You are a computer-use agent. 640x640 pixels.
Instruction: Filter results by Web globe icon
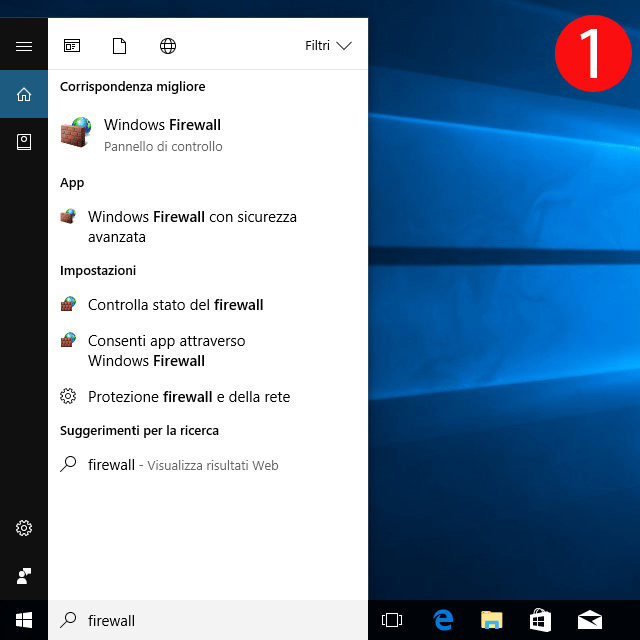click(x=168, y=46)
